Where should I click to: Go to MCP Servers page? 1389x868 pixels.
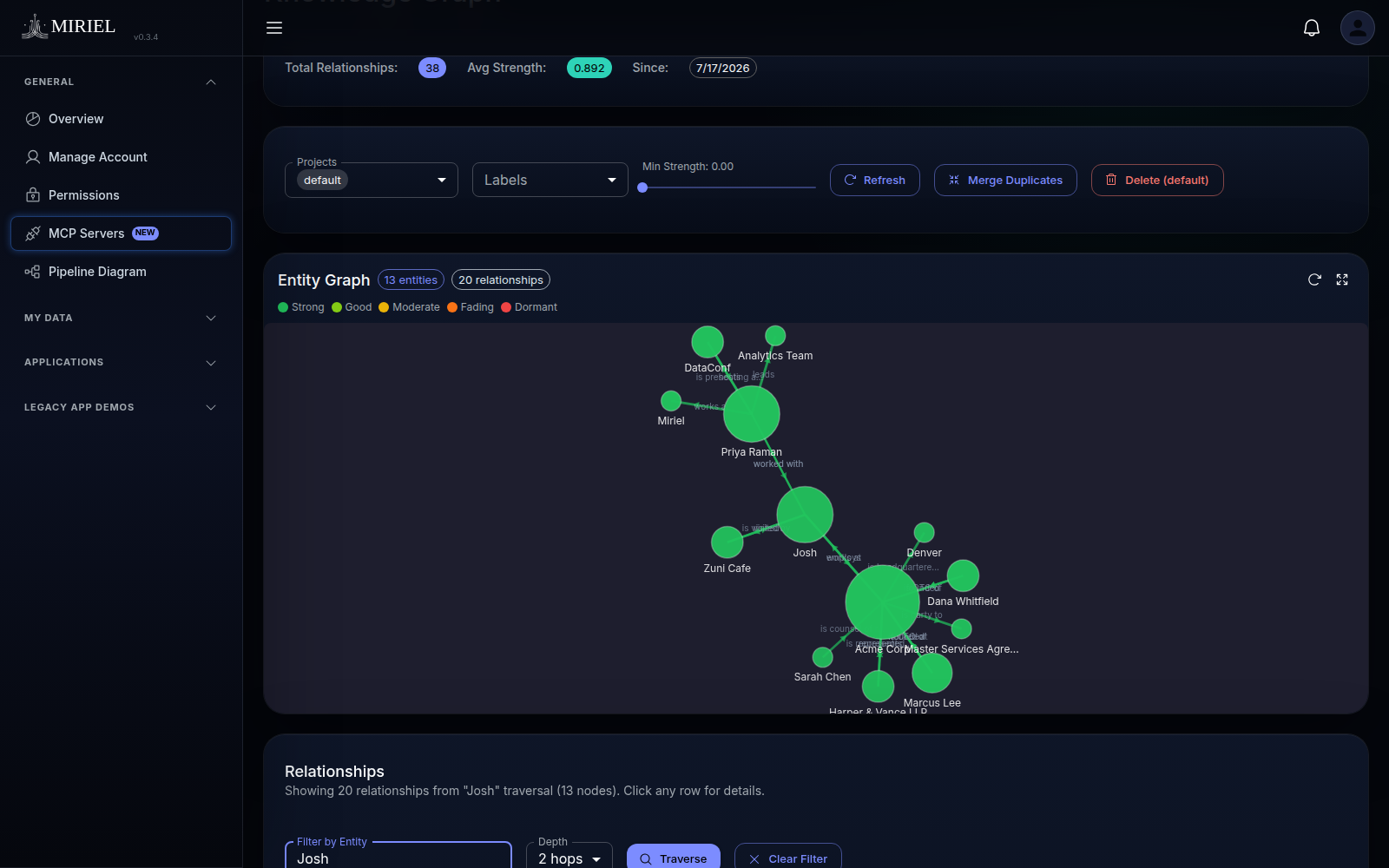click(x=121, y=233)
